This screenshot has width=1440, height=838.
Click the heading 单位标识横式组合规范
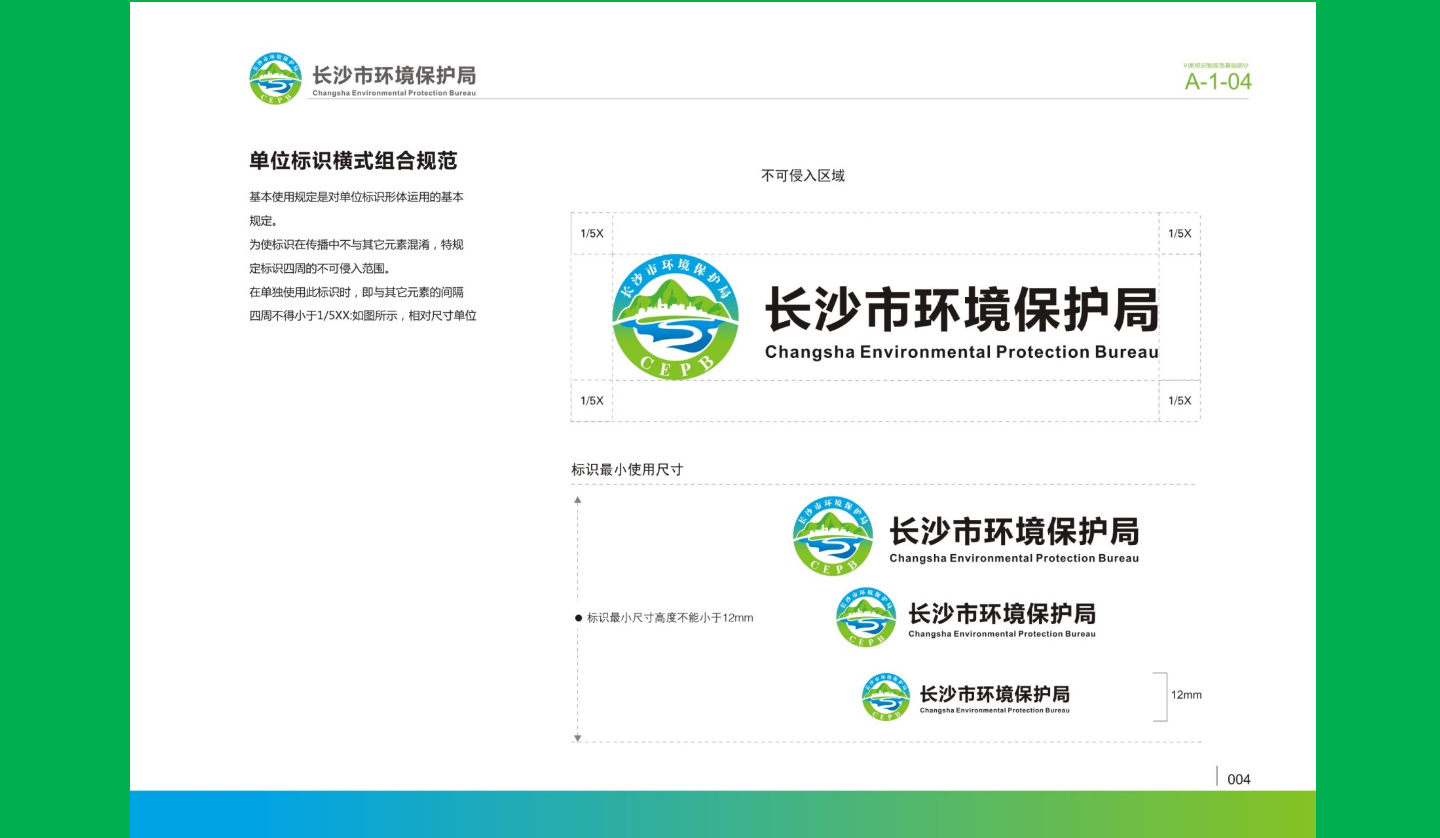coord(352,161)
